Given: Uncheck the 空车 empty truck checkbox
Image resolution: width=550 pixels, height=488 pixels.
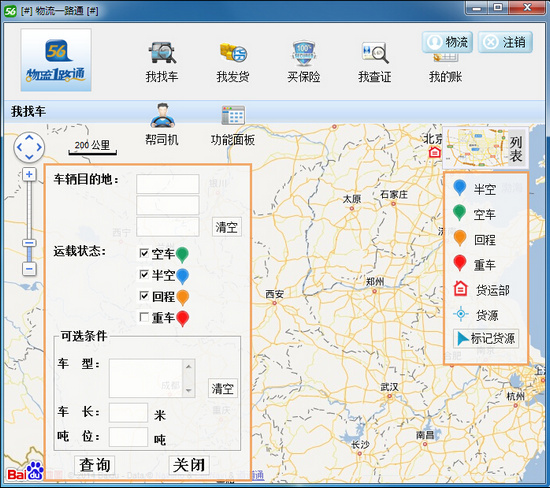Looking at the screenshot, I should (x=144, y=253).
